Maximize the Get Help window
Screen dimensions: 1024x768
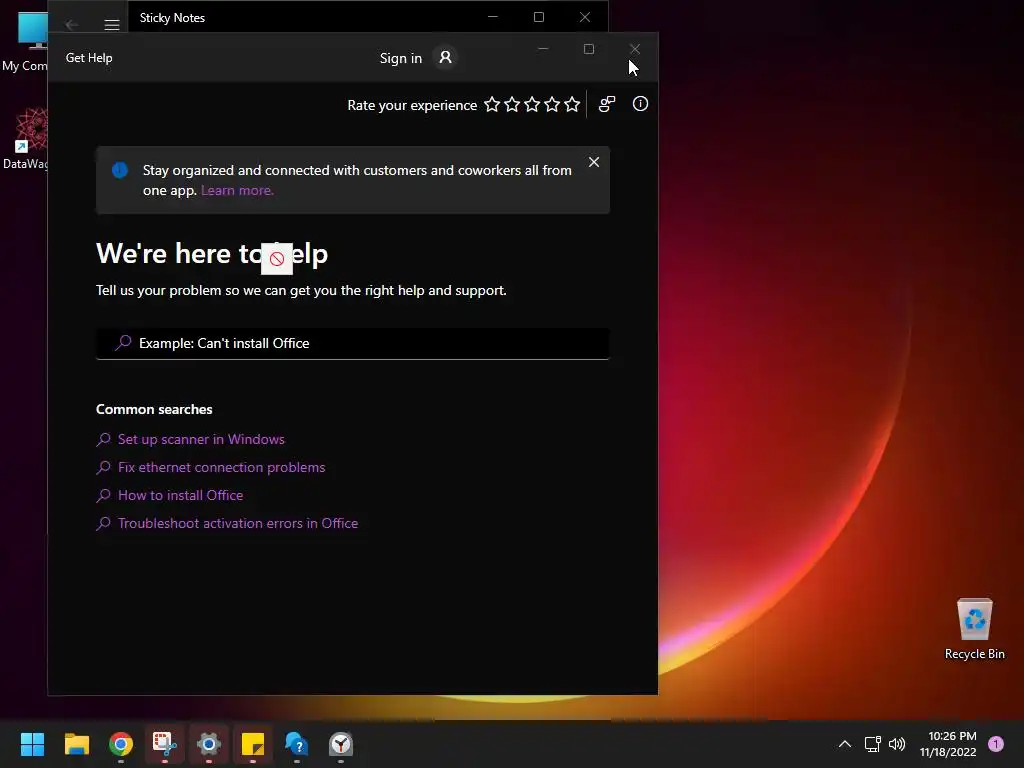[x=588, y=49]
